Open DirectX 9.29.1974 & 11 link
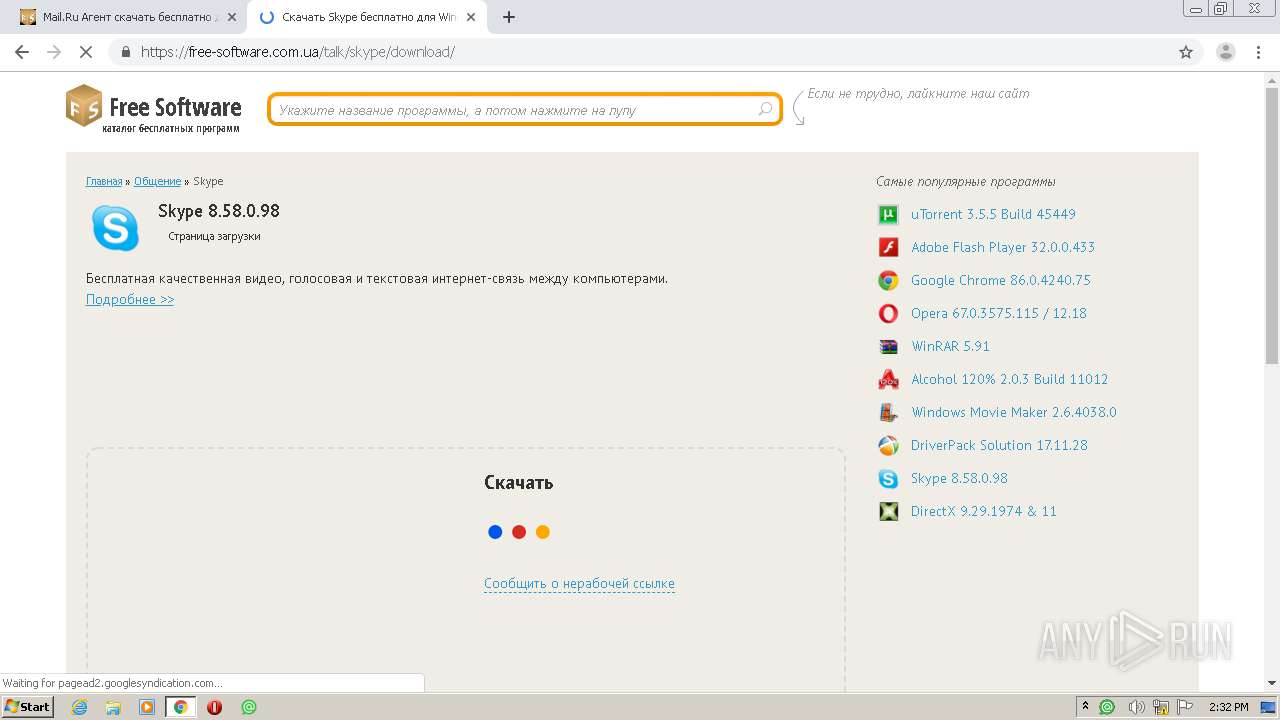 (984, 511)
